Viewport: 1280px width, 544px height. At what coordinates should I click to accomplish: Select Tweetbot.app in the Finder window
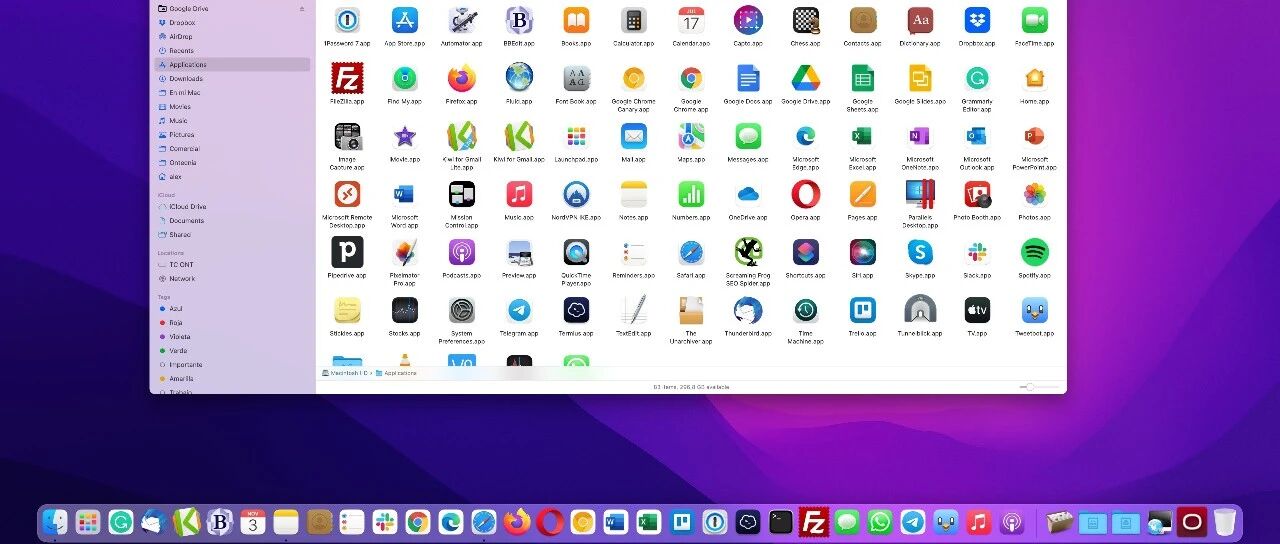click(x=1035, y=310)
